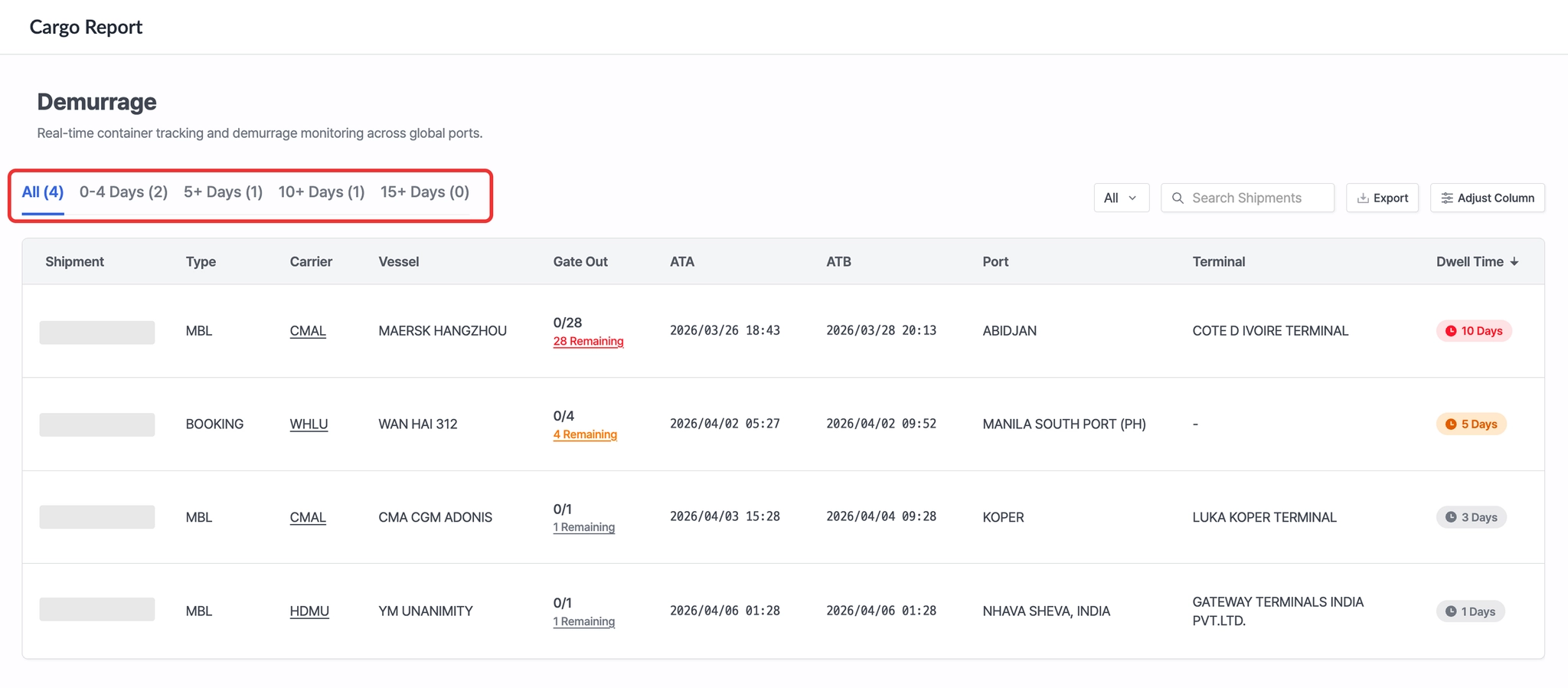This screenshot has height=688, width=1568.
Task: Click the Adjust Column sliders icon
Action: (1446, 198)
